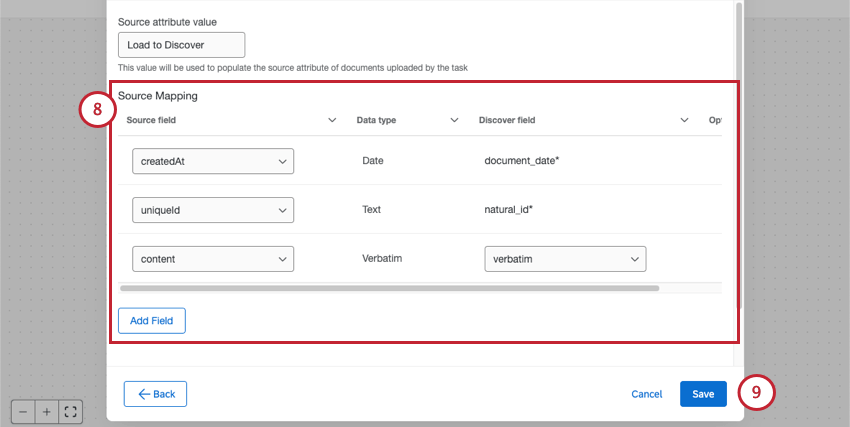850x427 pixels.
Task: Click the Add Field button
Action: pyautogui.click(x=152, y=321)
